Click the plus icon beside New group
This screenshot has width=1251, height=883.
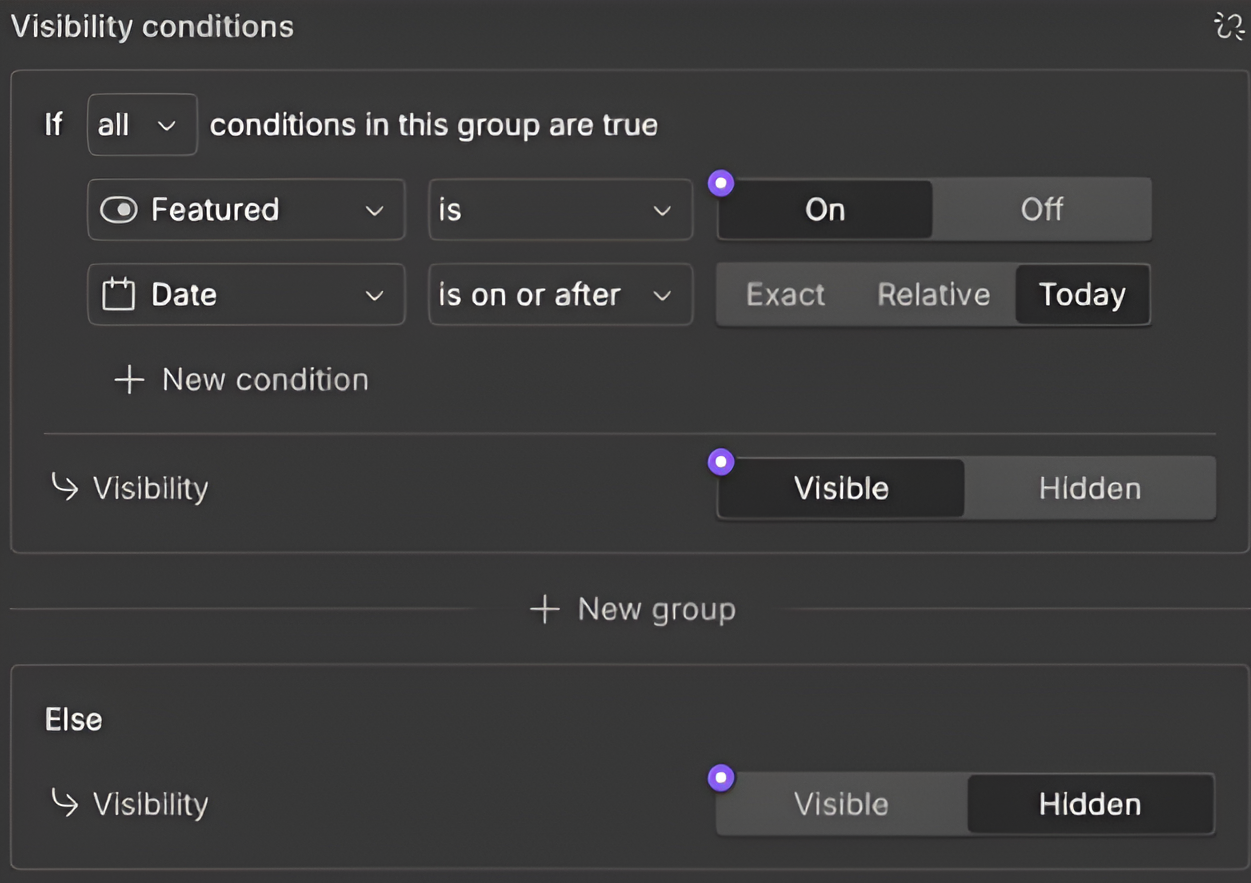pos(544,609)
